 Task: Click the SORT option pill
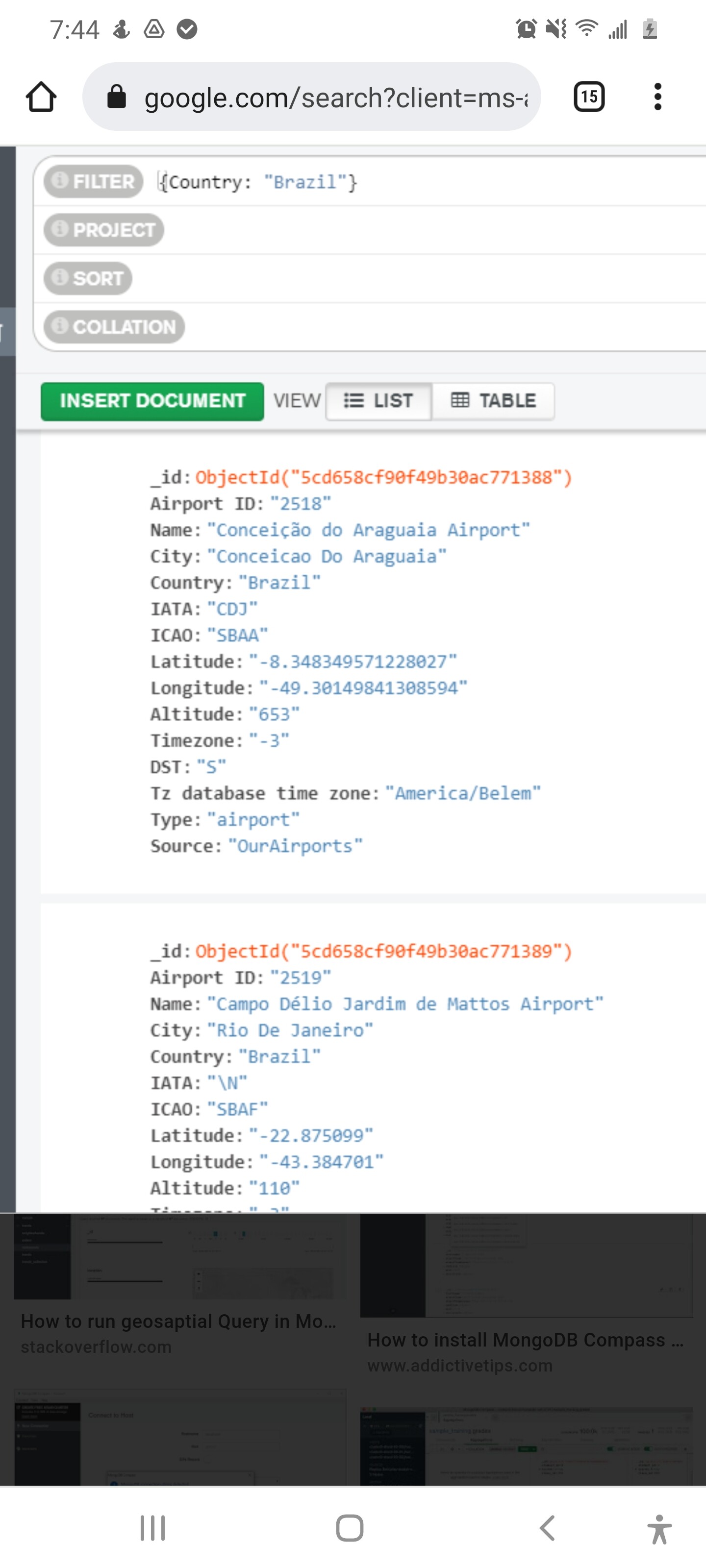tap(88, 278)
